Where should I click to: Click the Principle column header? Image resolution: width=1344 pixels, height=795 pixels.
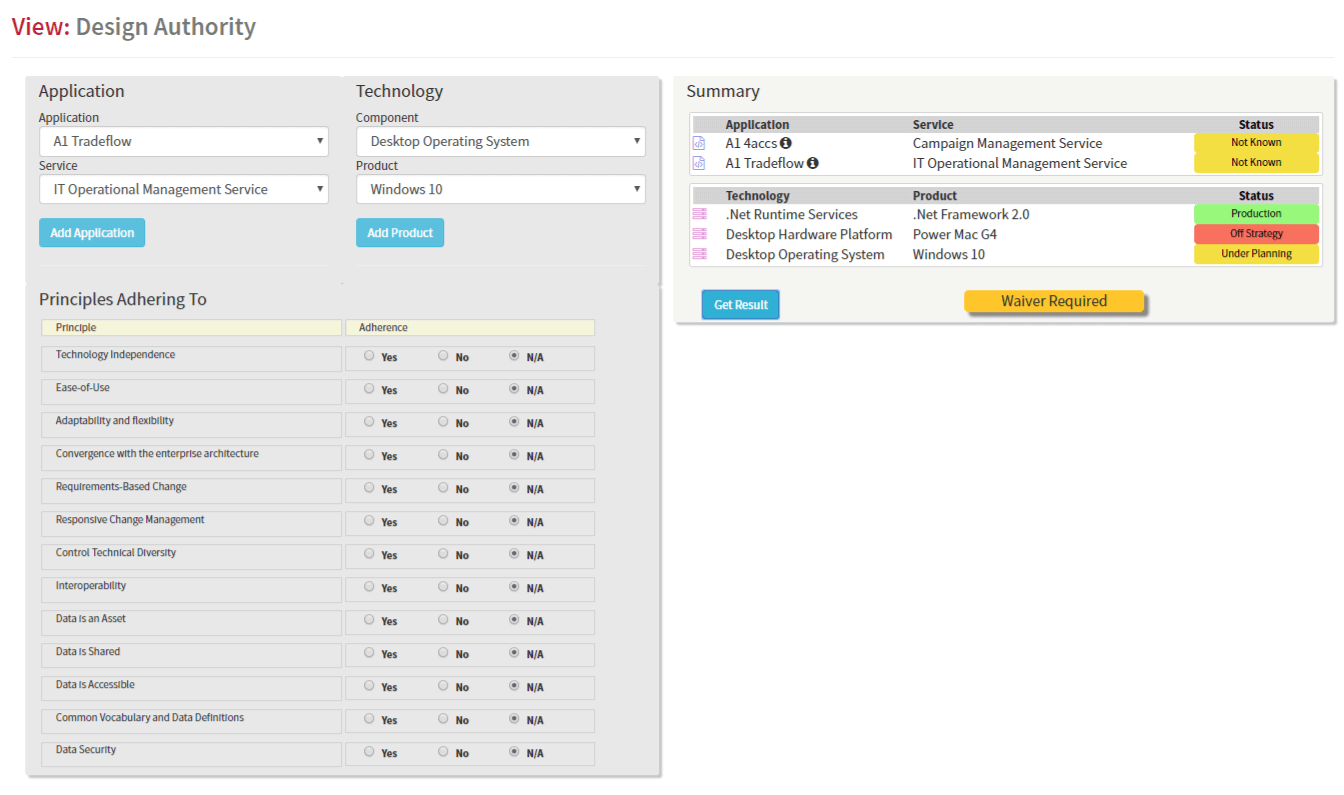191,328
